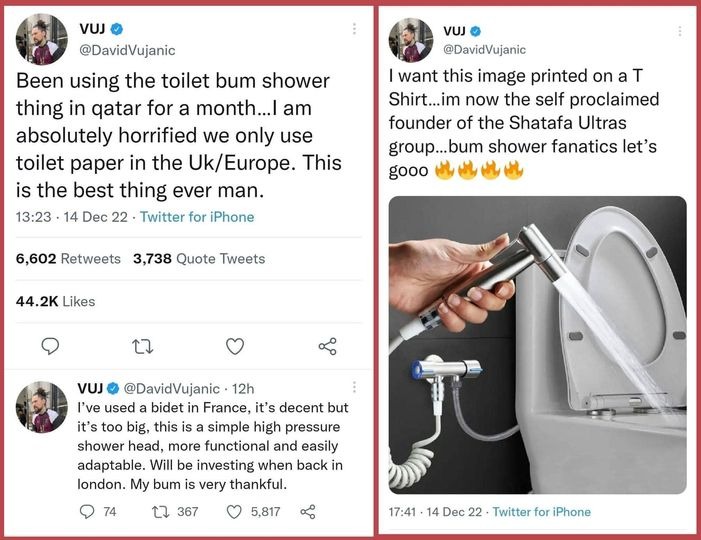This screenshot has height=540, width=701.
Task: Click the Twitter for iPhone link in the left tweet
Action: (197, 217)
